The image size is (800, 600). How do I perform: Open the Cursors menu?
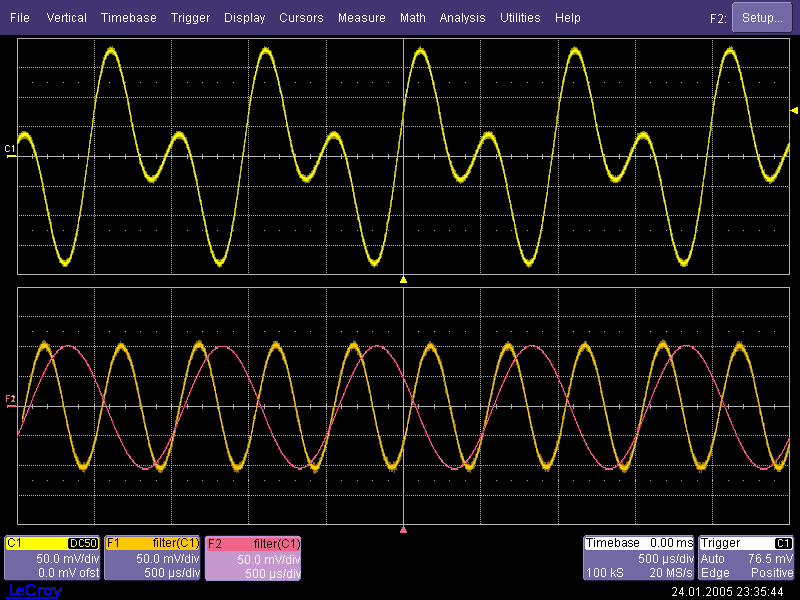[x=301, y=18]
